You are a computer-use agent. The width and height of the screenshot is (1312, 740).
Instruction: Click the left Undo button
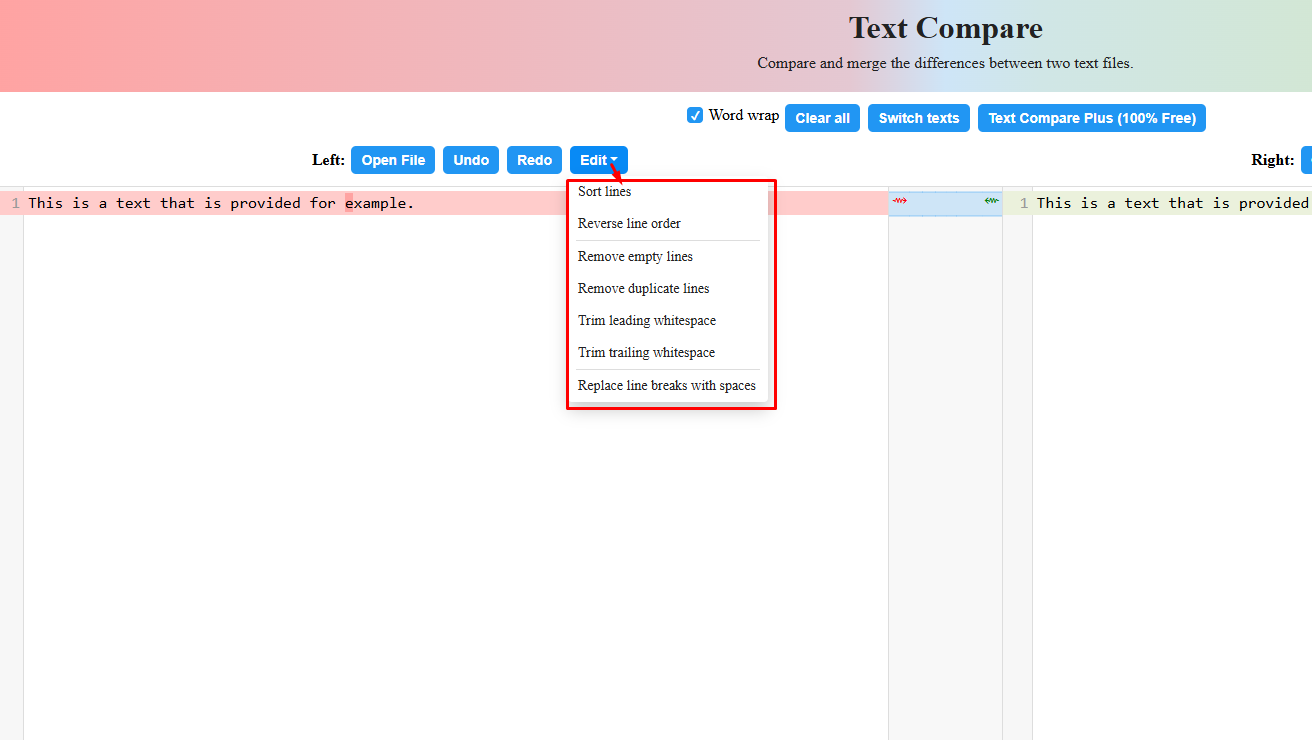tap(471, 160)
